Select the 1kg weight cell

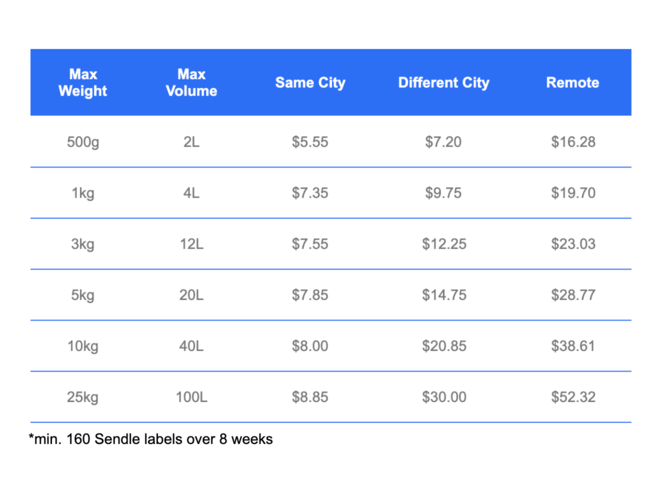(x=83, y=193)
